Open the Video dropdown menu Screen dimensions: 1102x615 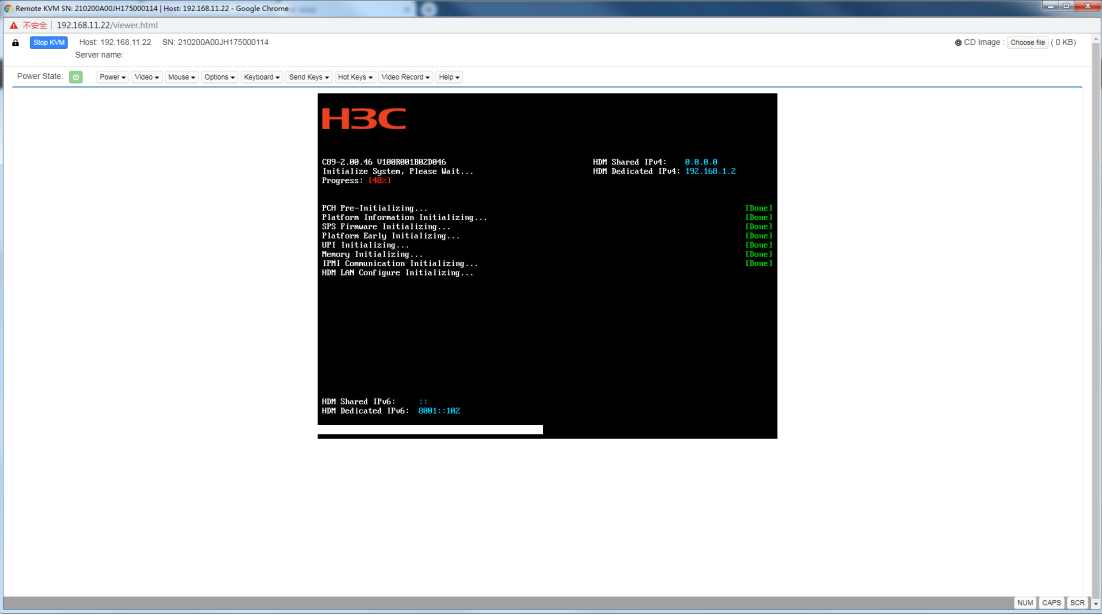point(147,77)
